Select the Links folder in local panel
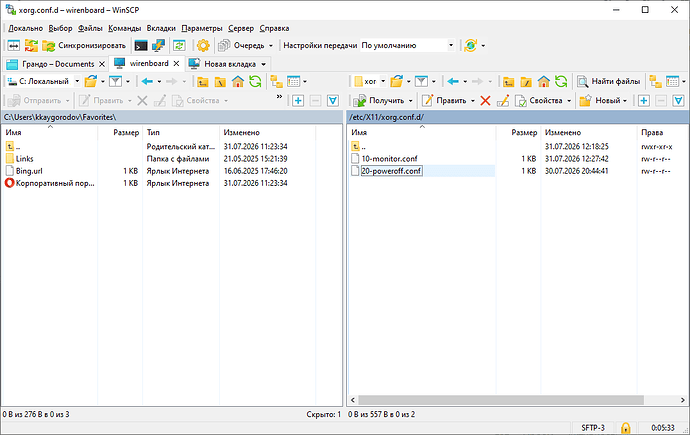690x435 pixels. pyautogui.click(x=25, y=159)
